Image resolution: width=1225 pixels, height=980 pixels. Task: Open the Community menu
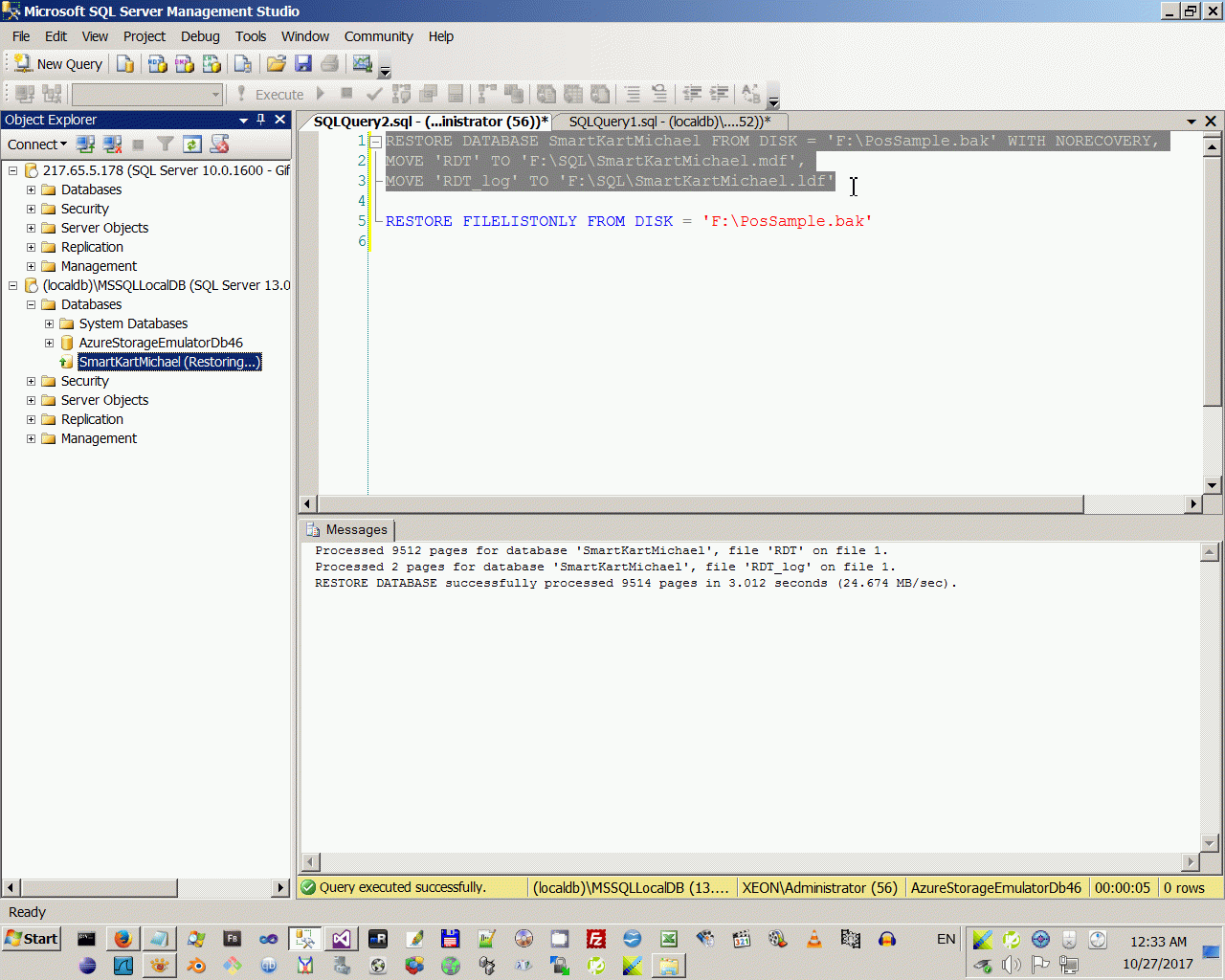point(379,36)
